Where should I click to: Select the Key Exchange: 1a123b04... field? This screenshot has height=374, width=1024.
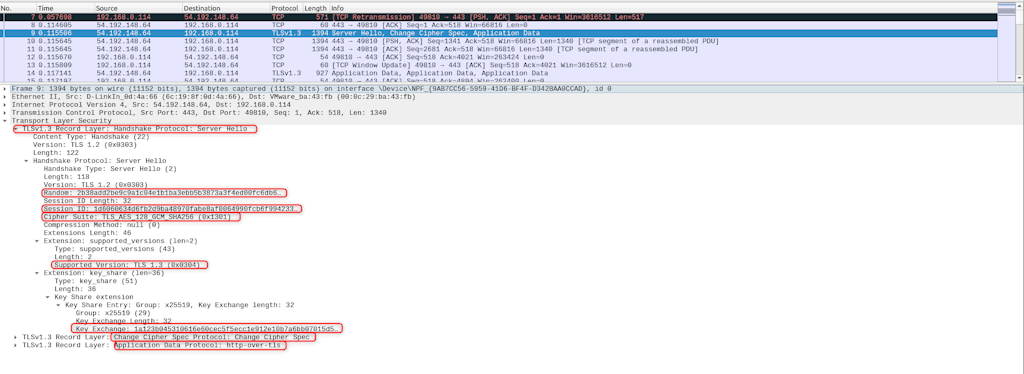(x=206, y=329)
